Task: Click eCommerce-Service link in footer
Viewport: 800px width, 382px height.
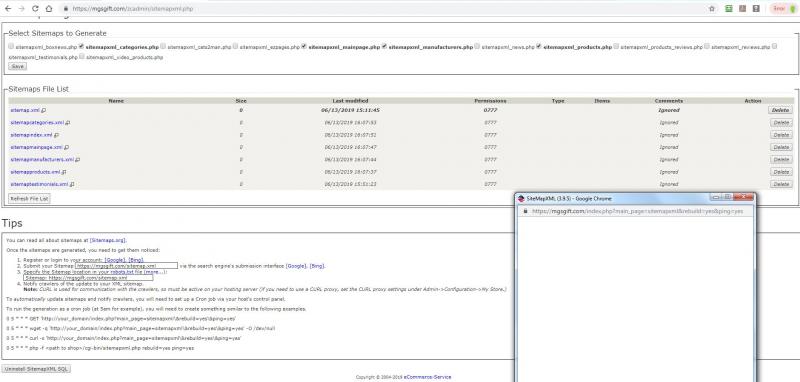Action: click(427, 377)
